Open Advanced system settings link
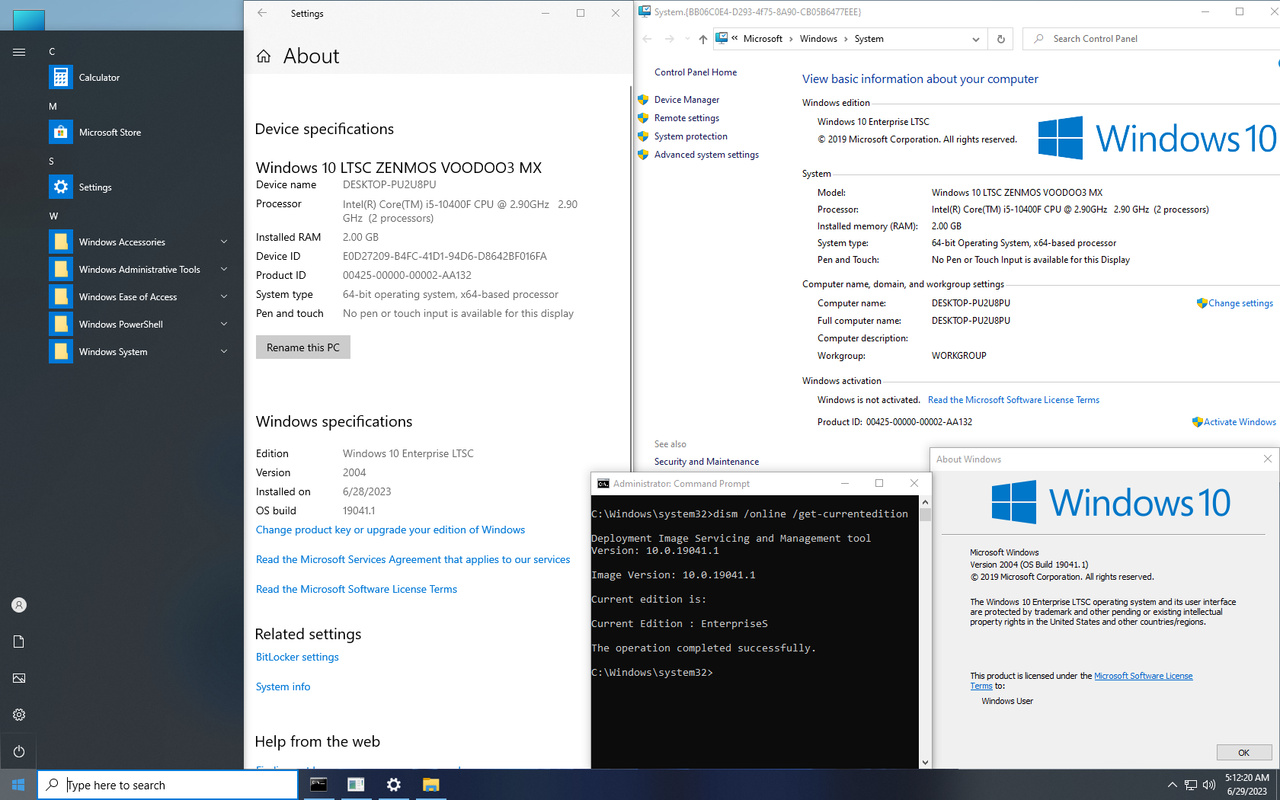 coord(706,155)
